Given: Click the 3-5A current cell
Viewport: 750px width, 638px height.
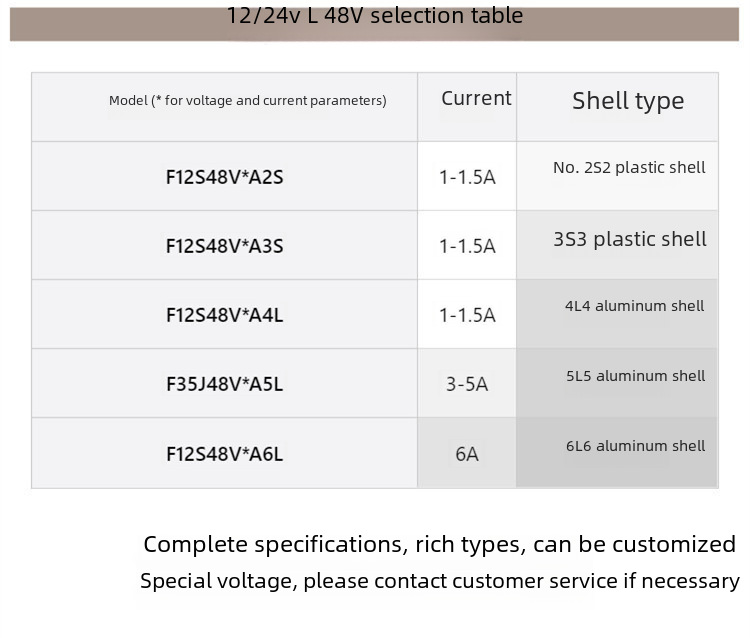Looking at the screenshot, I should click(467, 384).
